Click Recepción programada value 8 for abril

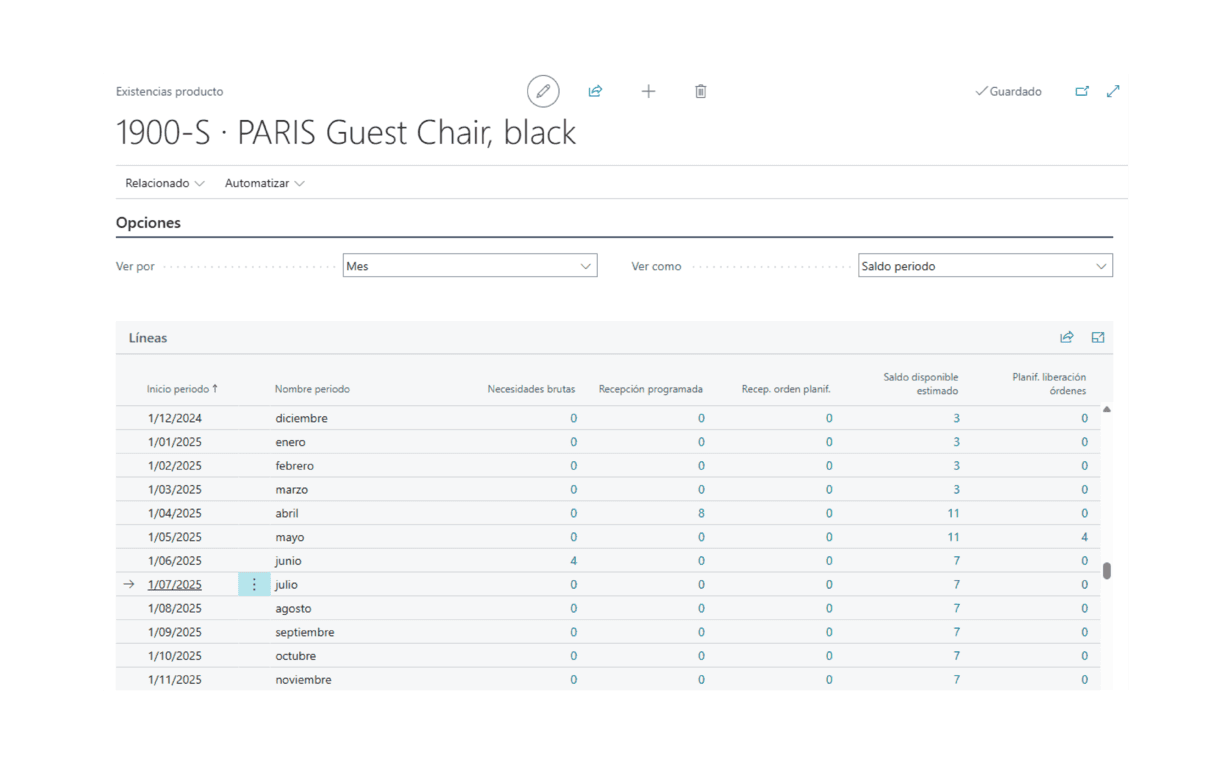pos(701,513)
